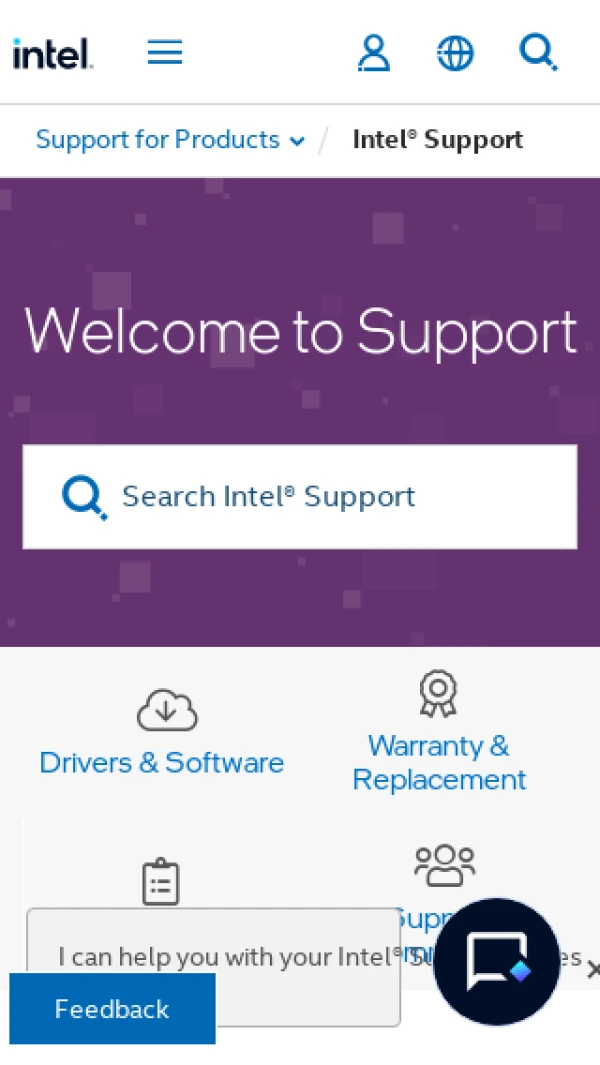Click the header search magnifier icon

tap(538, 52)
